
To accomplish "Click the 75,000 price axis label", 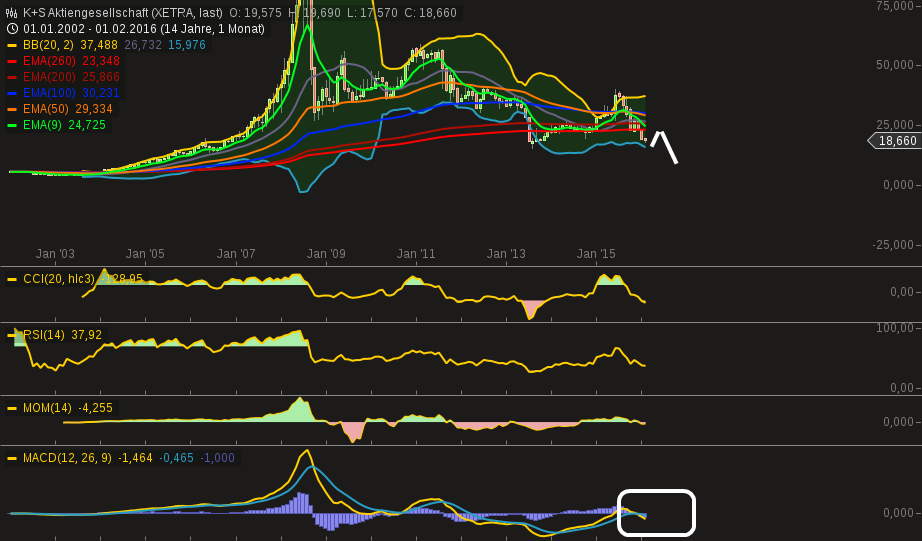I will (894, 6).
